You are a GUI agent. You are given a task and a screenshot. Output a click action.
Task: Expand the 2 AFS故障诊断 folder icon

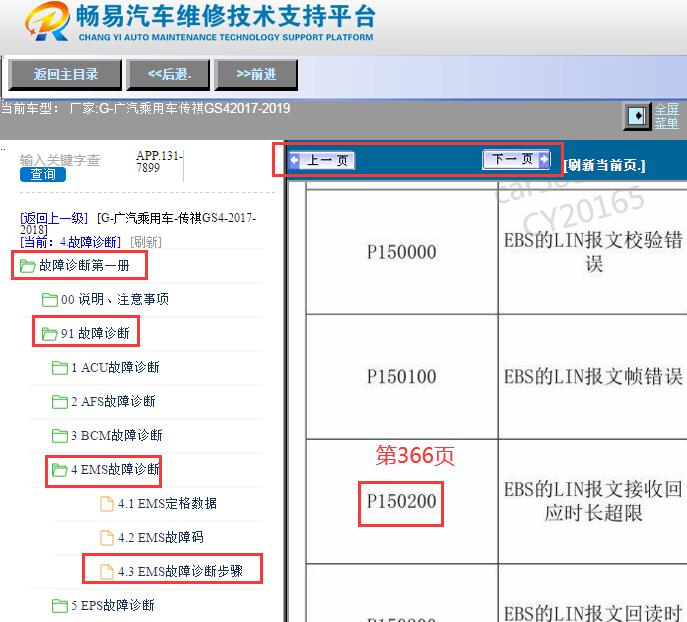tap(60, 402)
